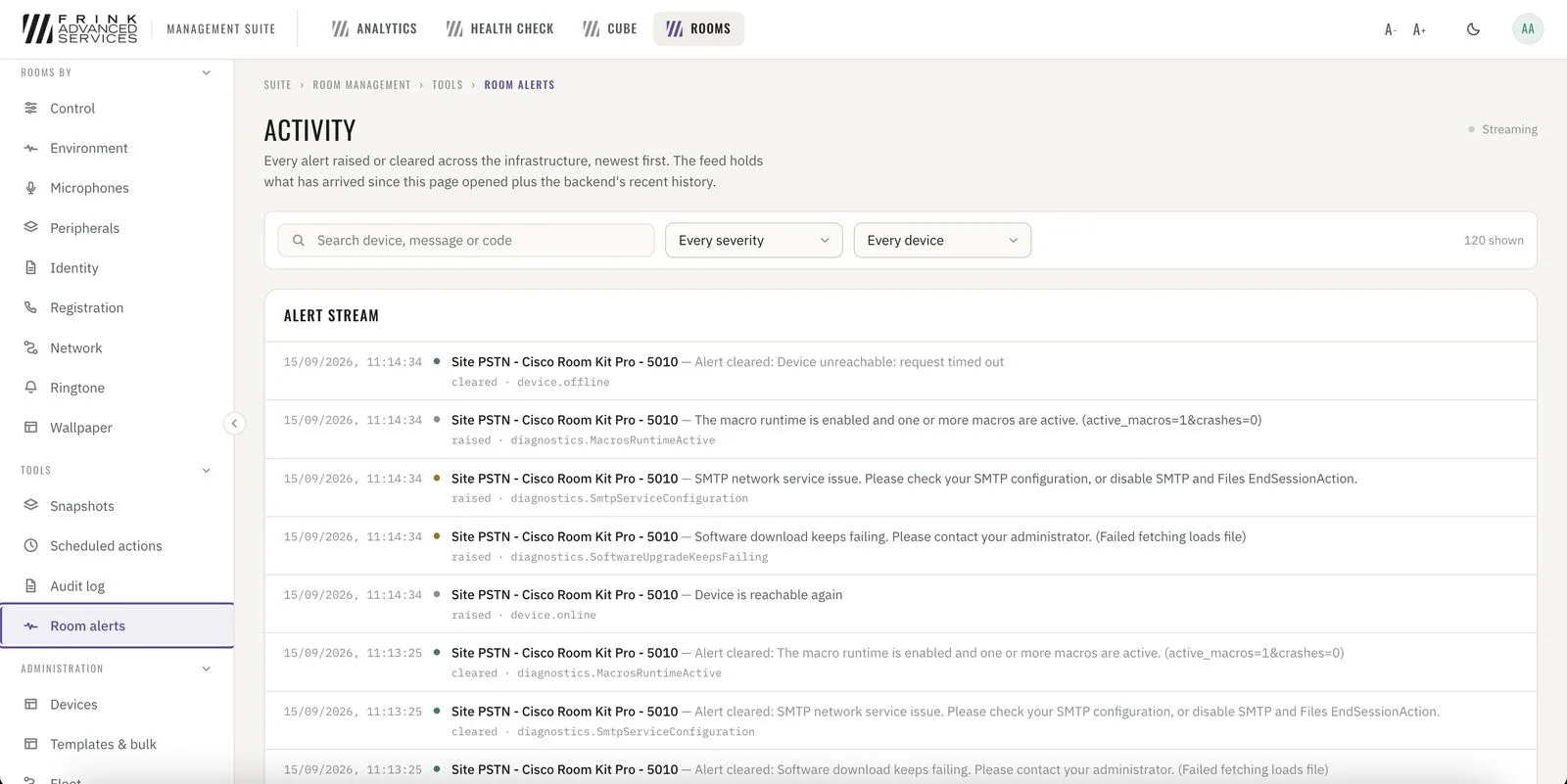Viewport: 1567px width, 784px height.
Task: Open Wallpaper via its panel icon
Action: [x=30, y=428]
